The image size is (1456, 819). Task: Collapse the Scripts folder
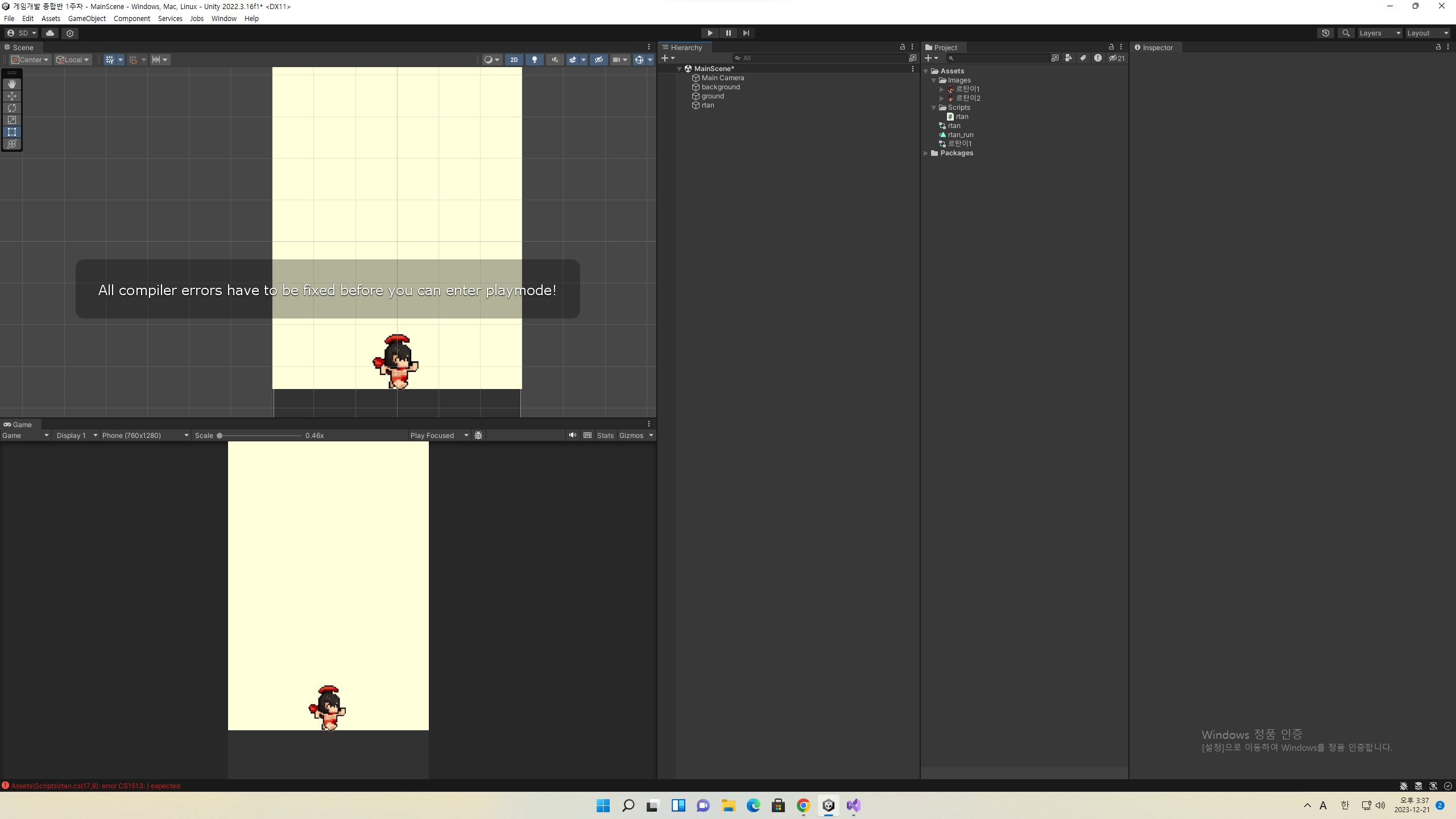click(x=934, y=107)
